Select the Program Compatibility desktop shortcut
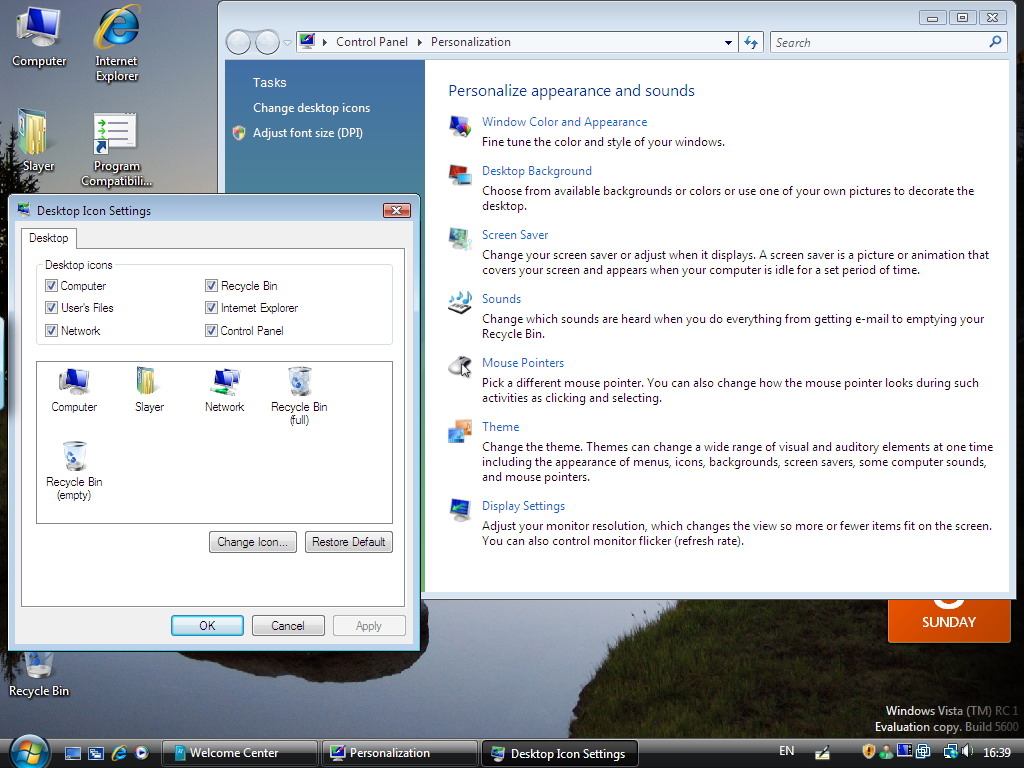The width and height of the screenshot is (1024, 768). pyautogui.click(x=116, y=150)
